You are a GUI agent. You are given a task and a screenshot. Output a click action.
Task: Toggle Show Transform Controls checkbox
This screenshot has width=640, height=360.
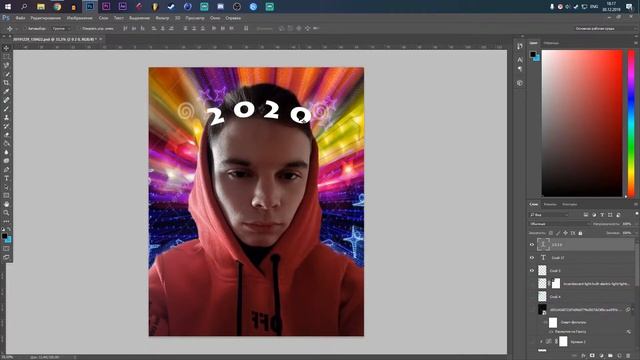(78, 29)
